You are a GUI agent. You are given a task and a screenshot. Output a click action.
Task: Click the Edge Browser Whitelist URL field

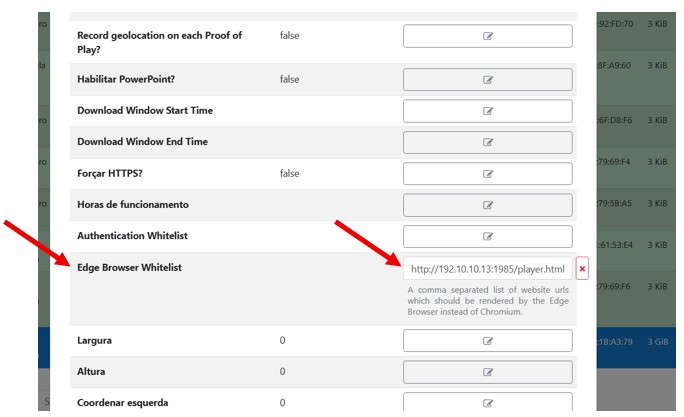point(489,269)
